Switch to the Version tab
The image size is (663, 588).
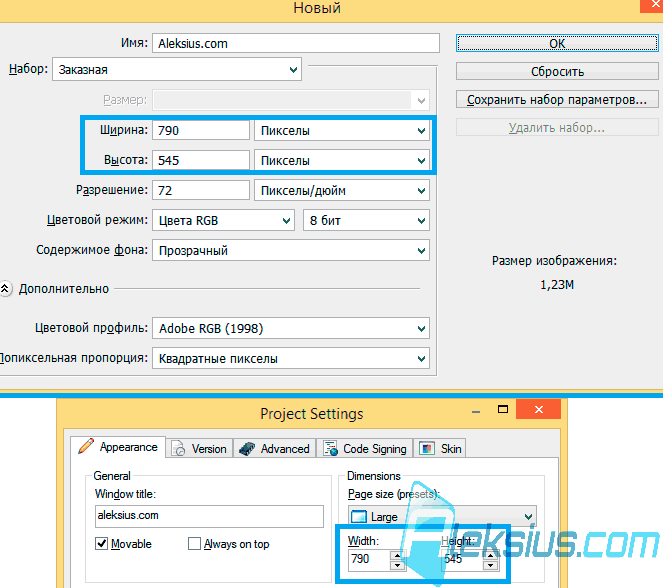[x=200, y=449]
